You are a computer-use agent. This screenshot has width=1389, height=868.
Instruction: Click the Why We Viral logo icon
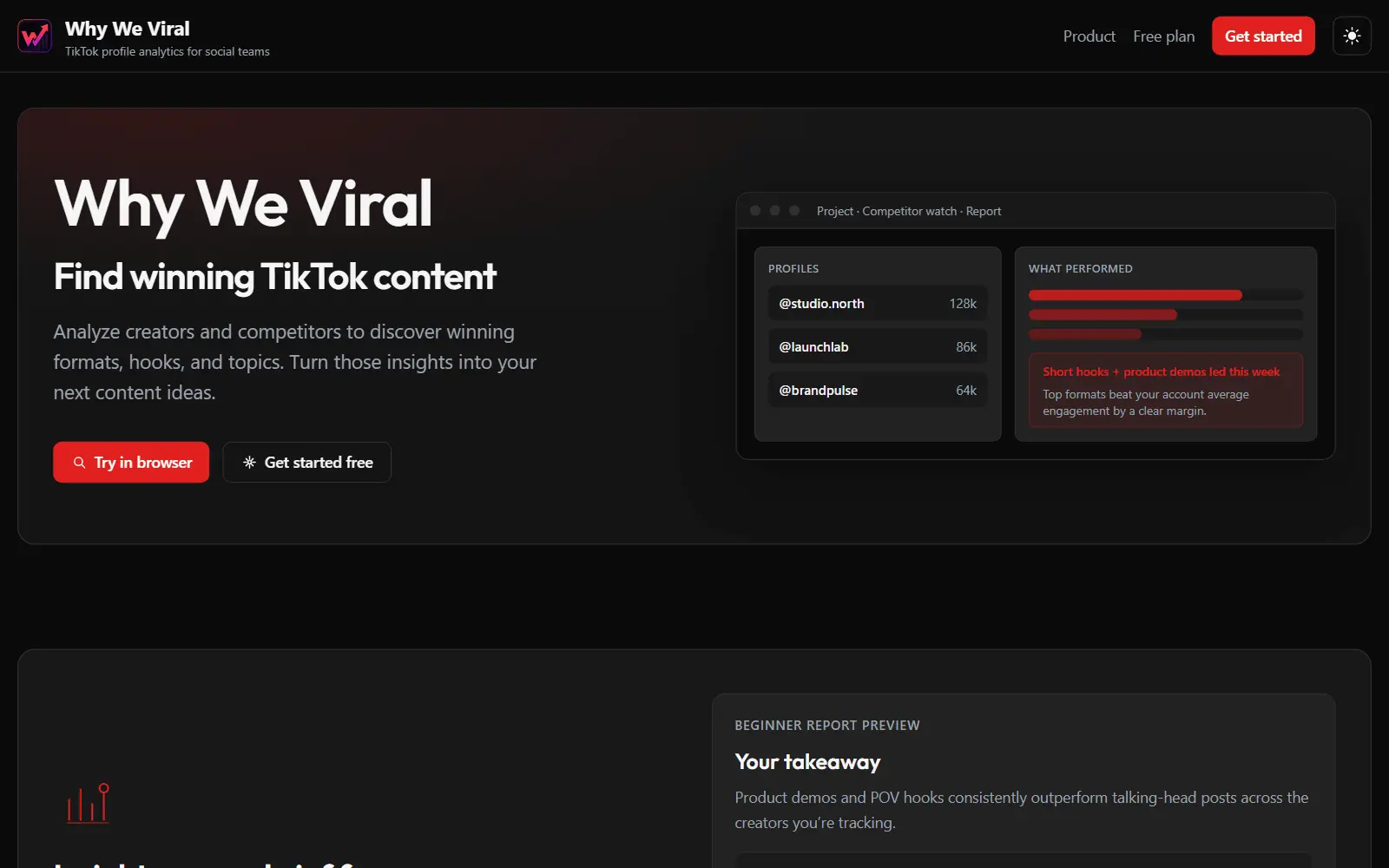(x=35, y=36)
